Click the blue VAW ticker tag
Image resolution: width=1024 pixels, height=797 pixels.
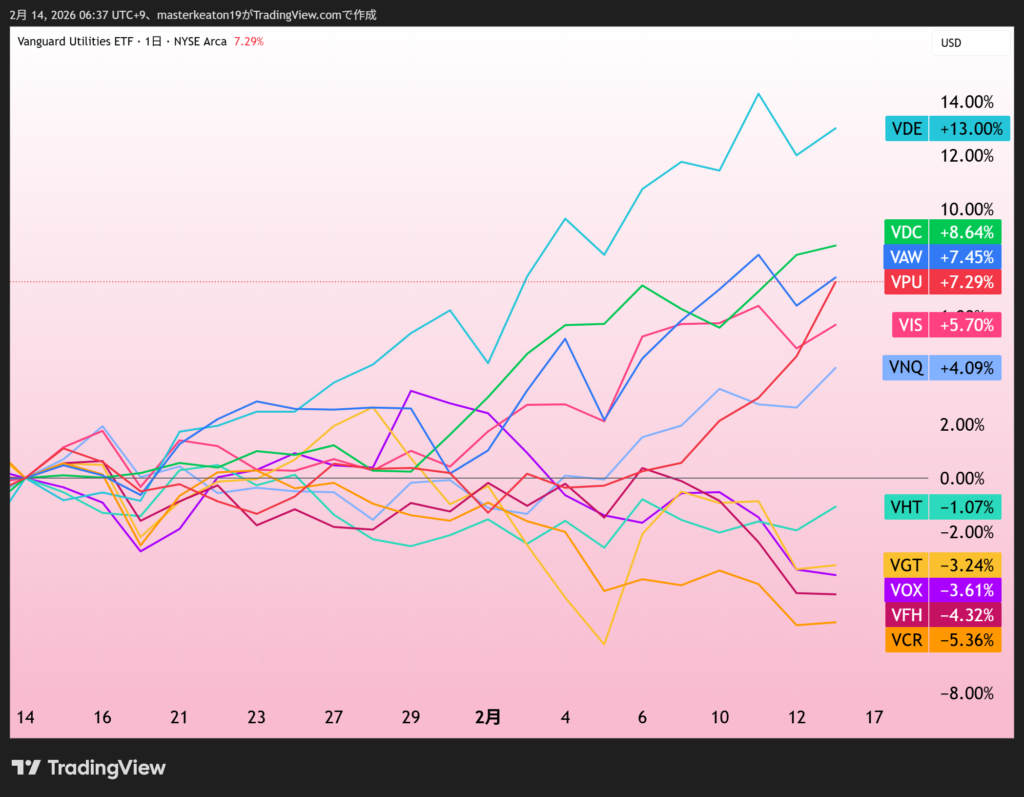pyautogui.click(x=906, y=256)
